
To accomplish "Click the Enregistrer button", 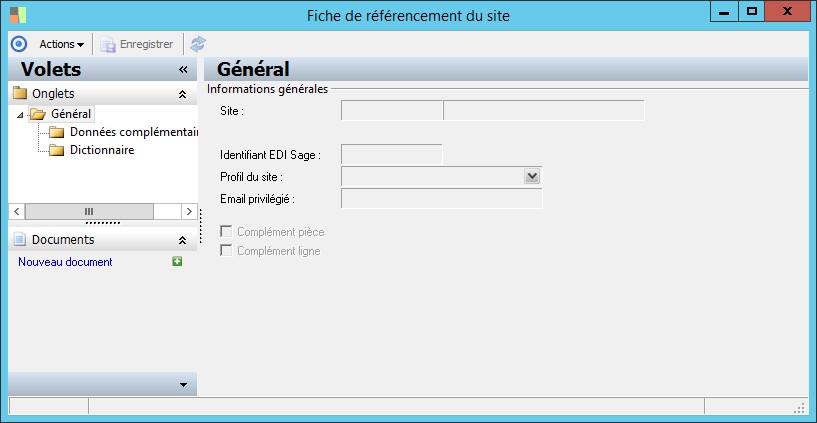I will click(x=137, y=44).
